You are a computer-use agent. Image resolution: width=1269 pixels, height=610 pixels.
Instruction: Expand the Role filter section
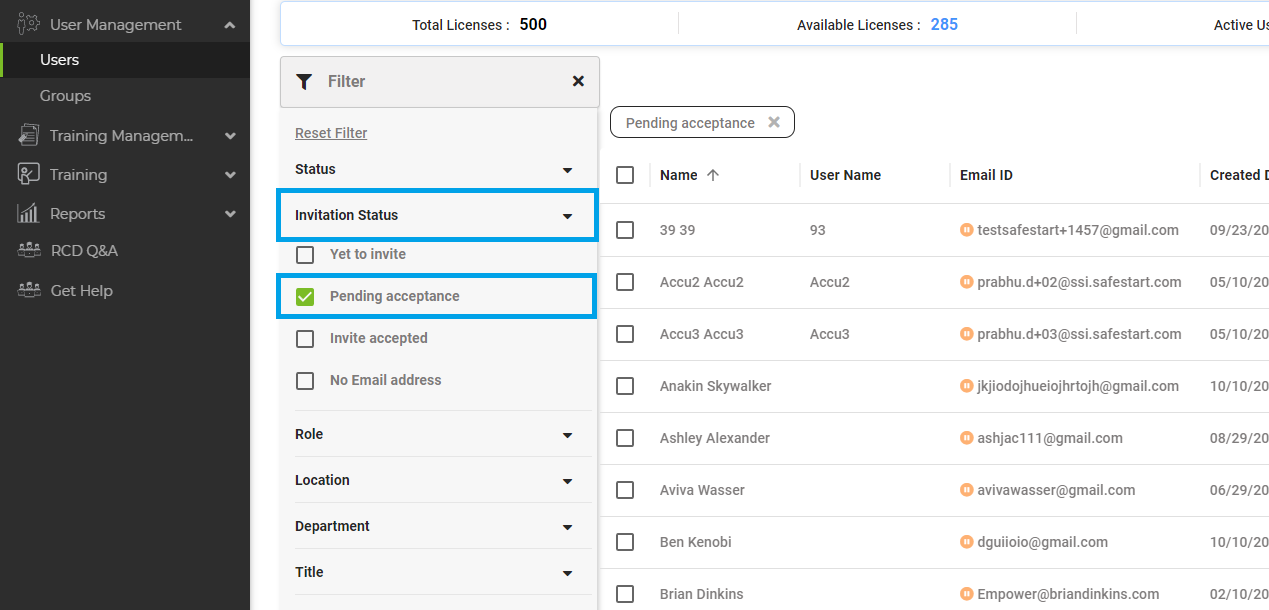[x=567, y=435]
